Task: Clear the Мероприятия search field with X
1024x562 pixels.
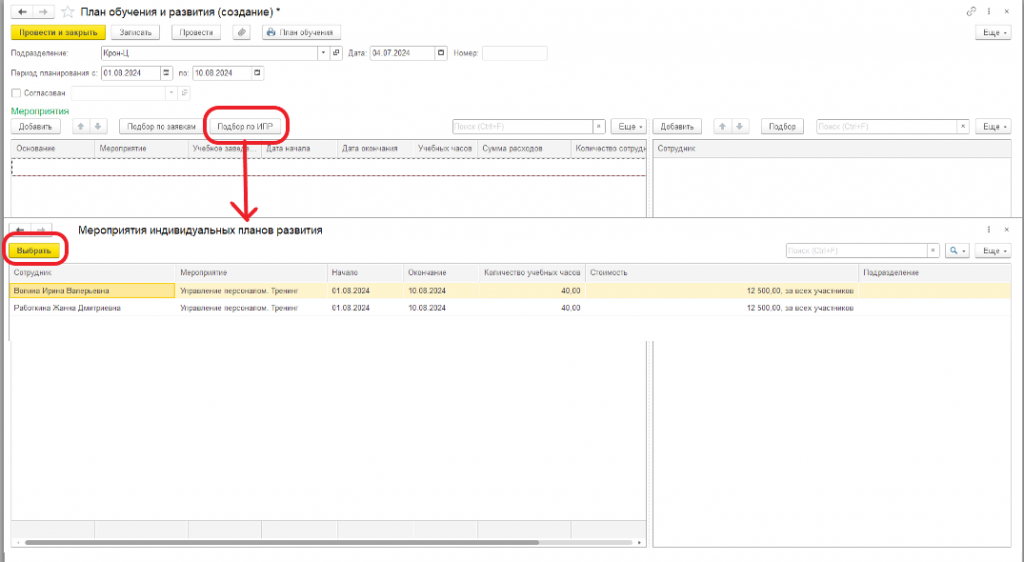Action: (599, 127)
